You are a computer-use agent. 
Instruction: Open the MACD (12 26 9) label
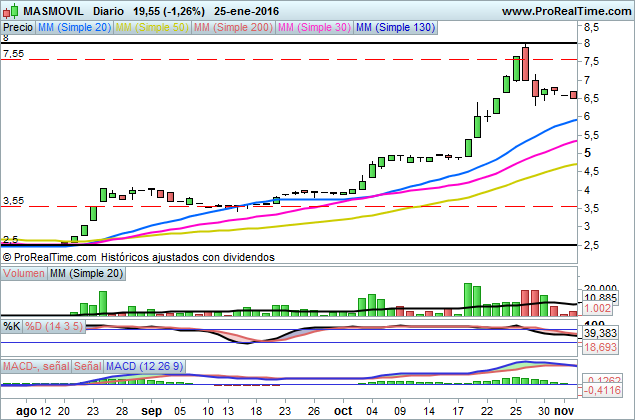click(x=144, y=367)
